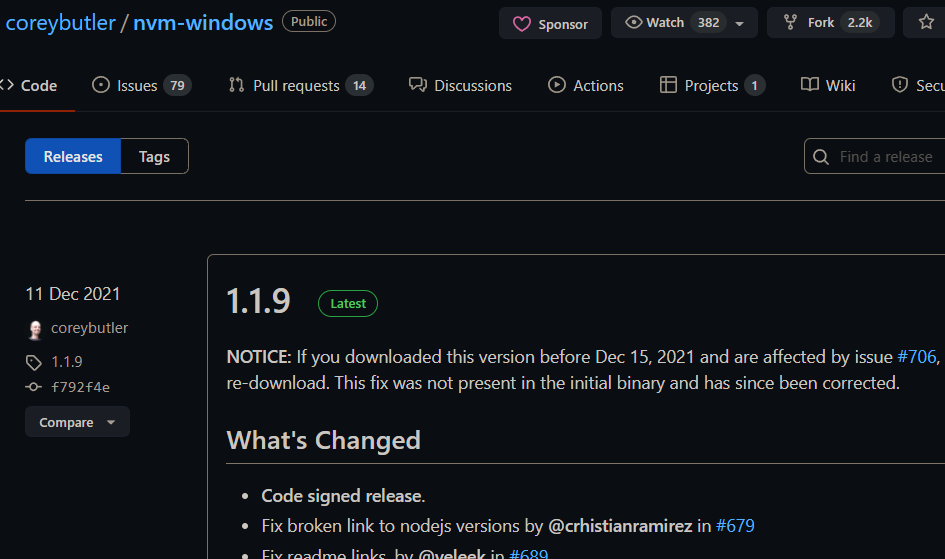Click the commit icon beside f792f4e

(34, 387)
